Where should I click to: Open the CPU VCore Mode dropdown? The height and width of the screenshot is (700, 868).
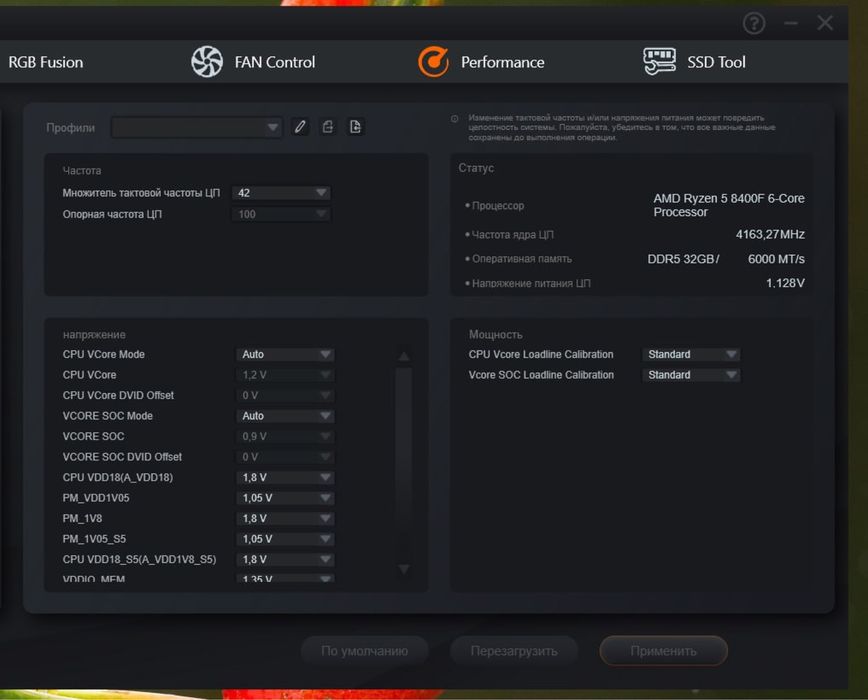[x=285, y=354]
